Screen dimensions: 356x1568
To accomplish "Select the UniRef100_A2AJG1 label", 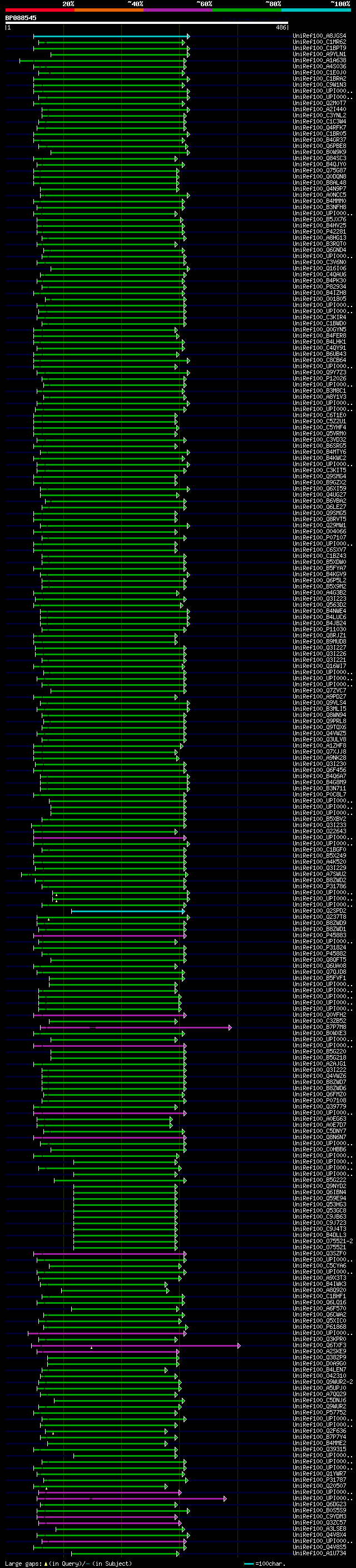I will [x=319, y=1065].
